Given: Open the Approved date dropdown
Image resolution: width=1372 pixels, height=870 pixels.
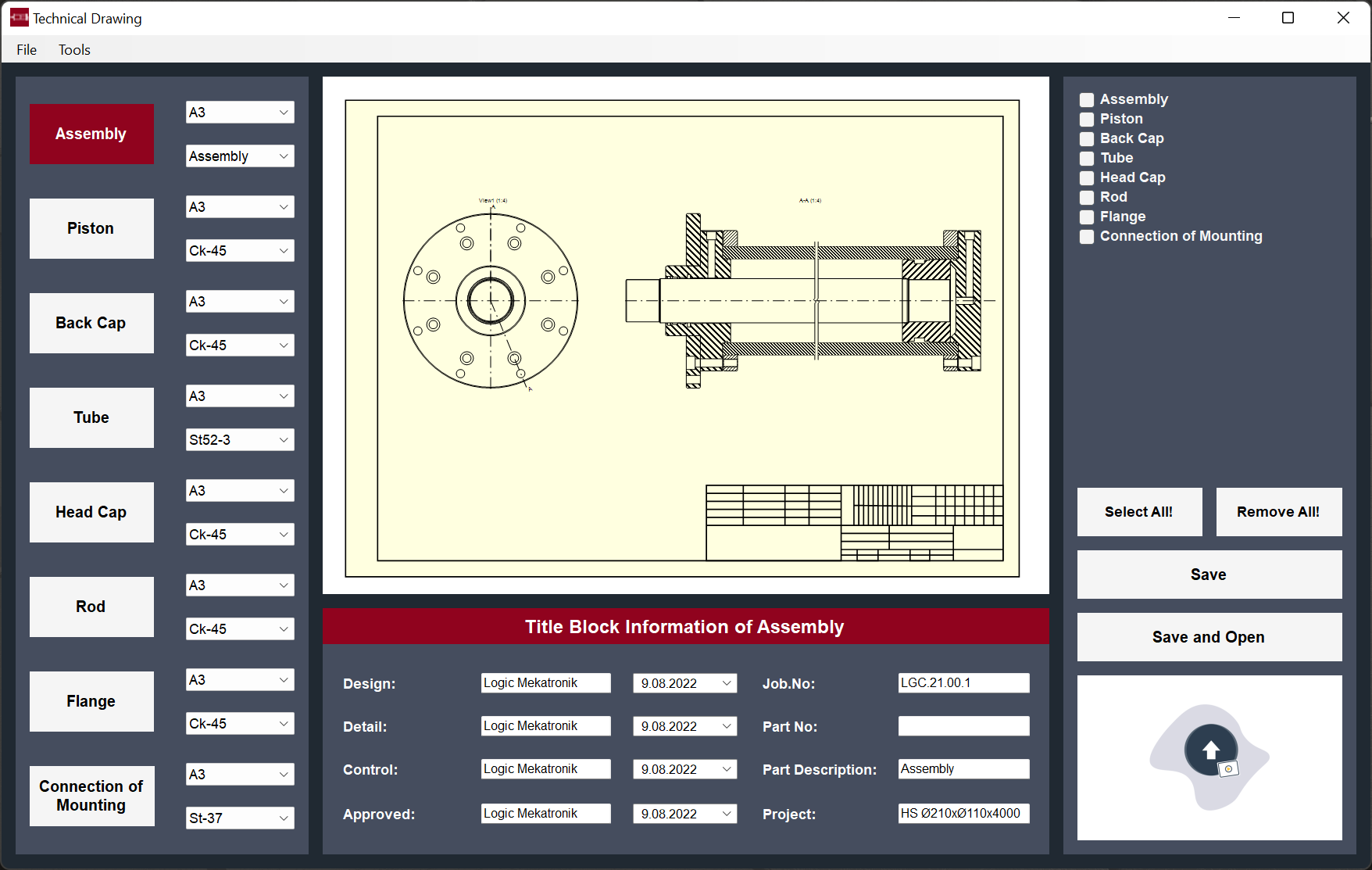Looking at the screenshot, I should click(684, 814).
